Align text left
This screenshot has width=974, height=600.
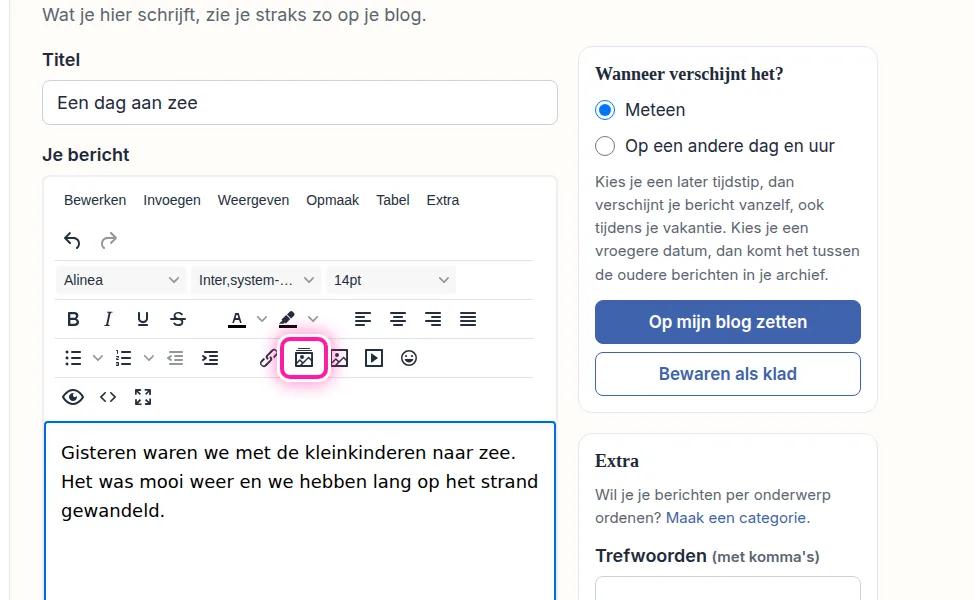tap(363, 319)
